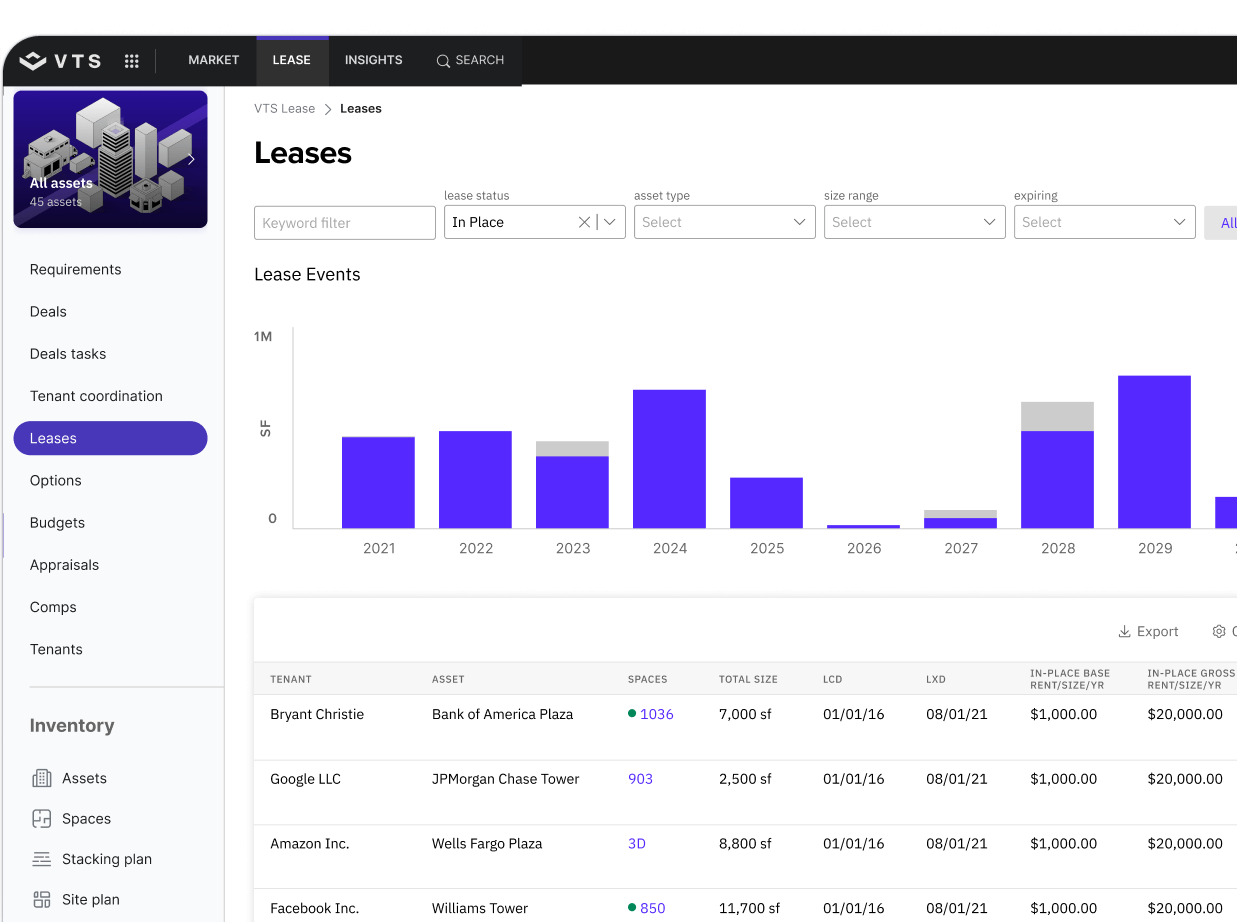
Task: Click the 2024 bar in chart
Action: [x=669, y=459]
